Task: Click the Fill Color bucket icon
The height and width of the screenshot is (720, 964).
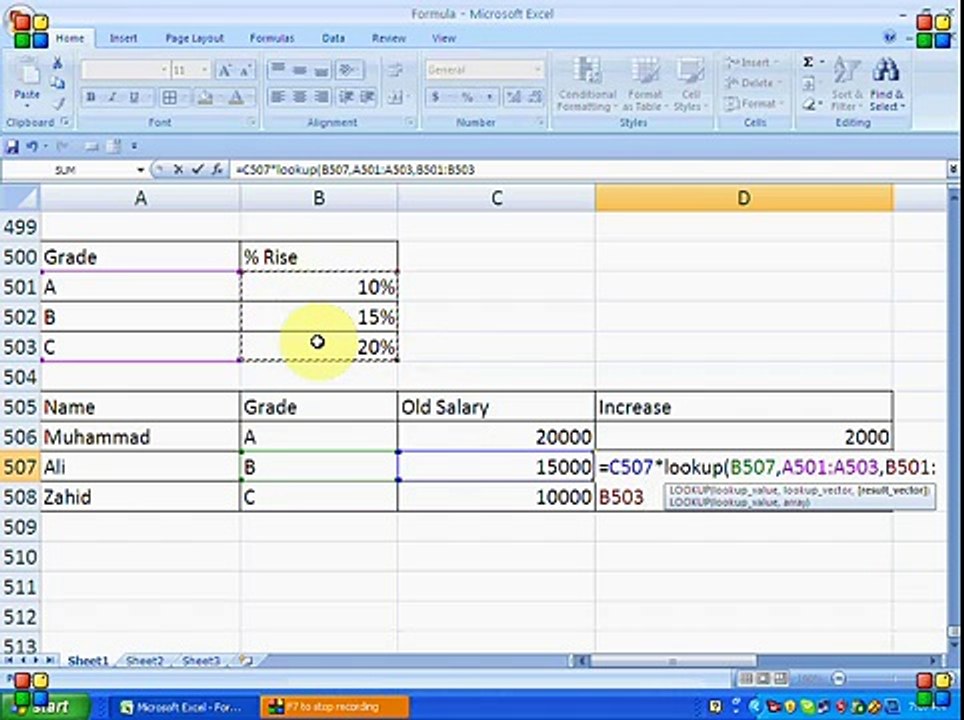Action: [x=205, y=97]
